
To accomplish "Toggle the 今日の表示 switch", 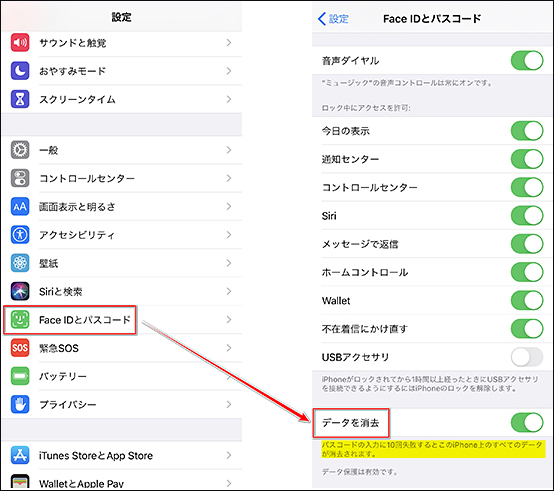I will [x=527, y=131].
